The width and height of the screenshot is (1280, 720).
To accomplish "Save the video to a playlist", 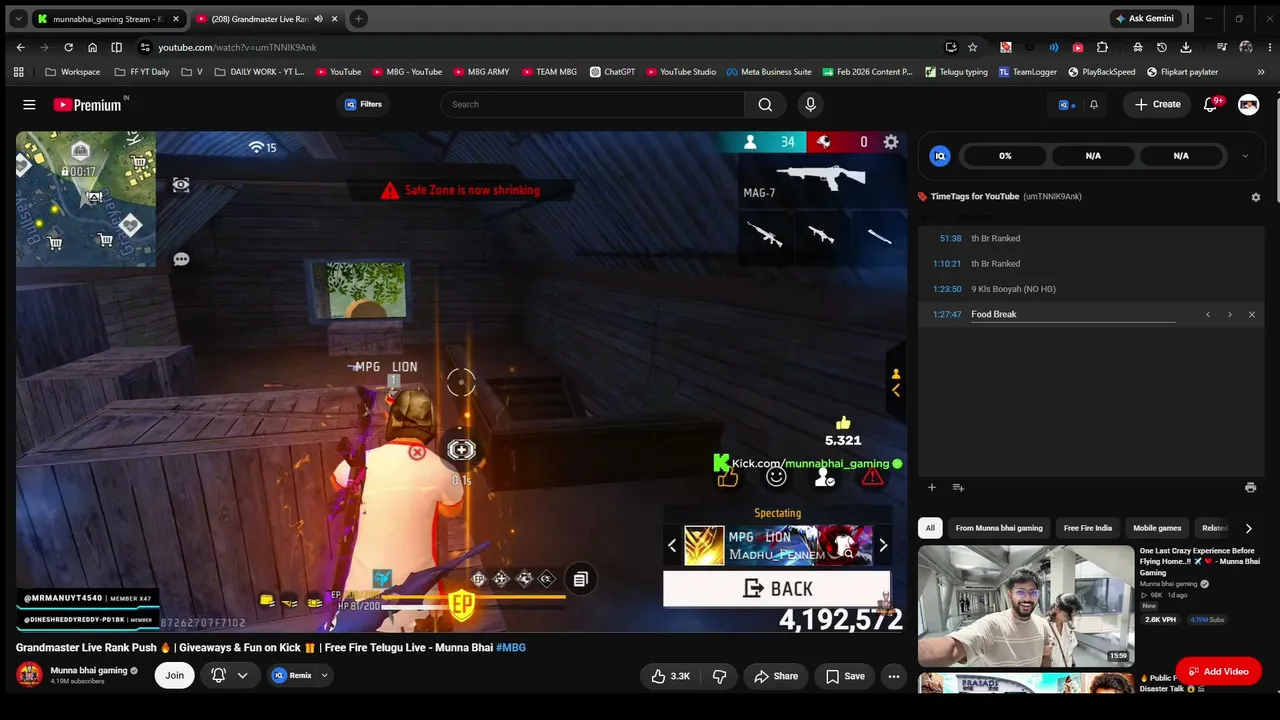I will click(x=845, y=676).
